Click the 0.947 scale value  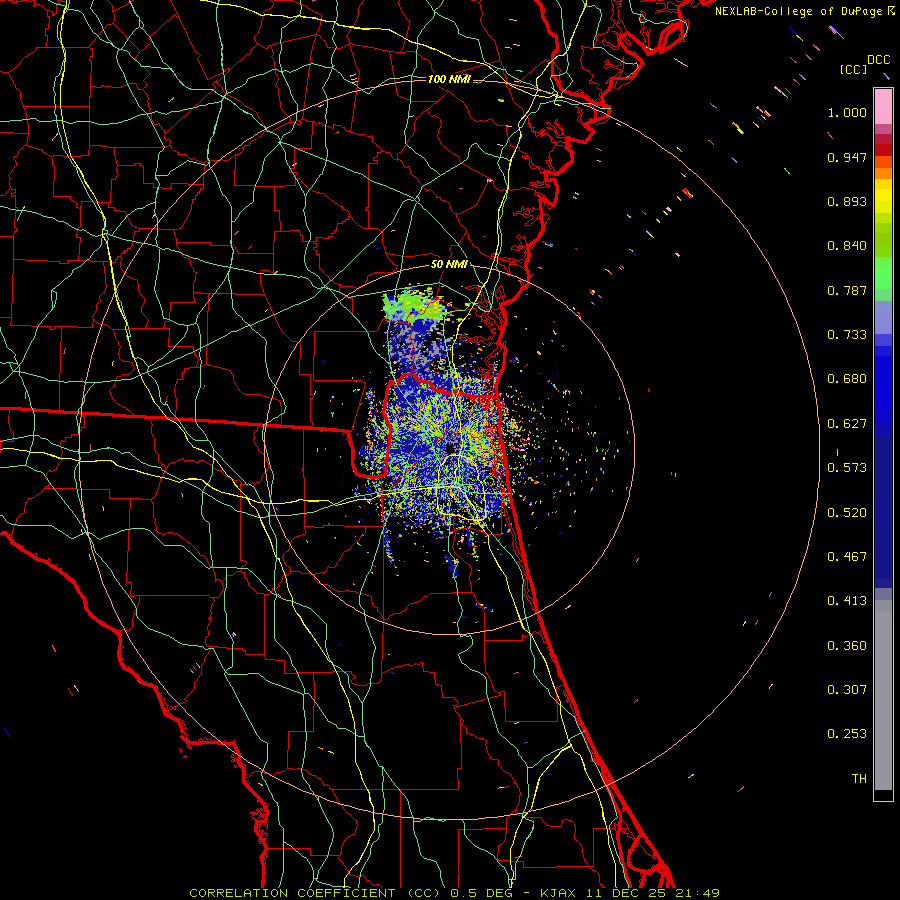pyautogui.click(x=847, y=157)
